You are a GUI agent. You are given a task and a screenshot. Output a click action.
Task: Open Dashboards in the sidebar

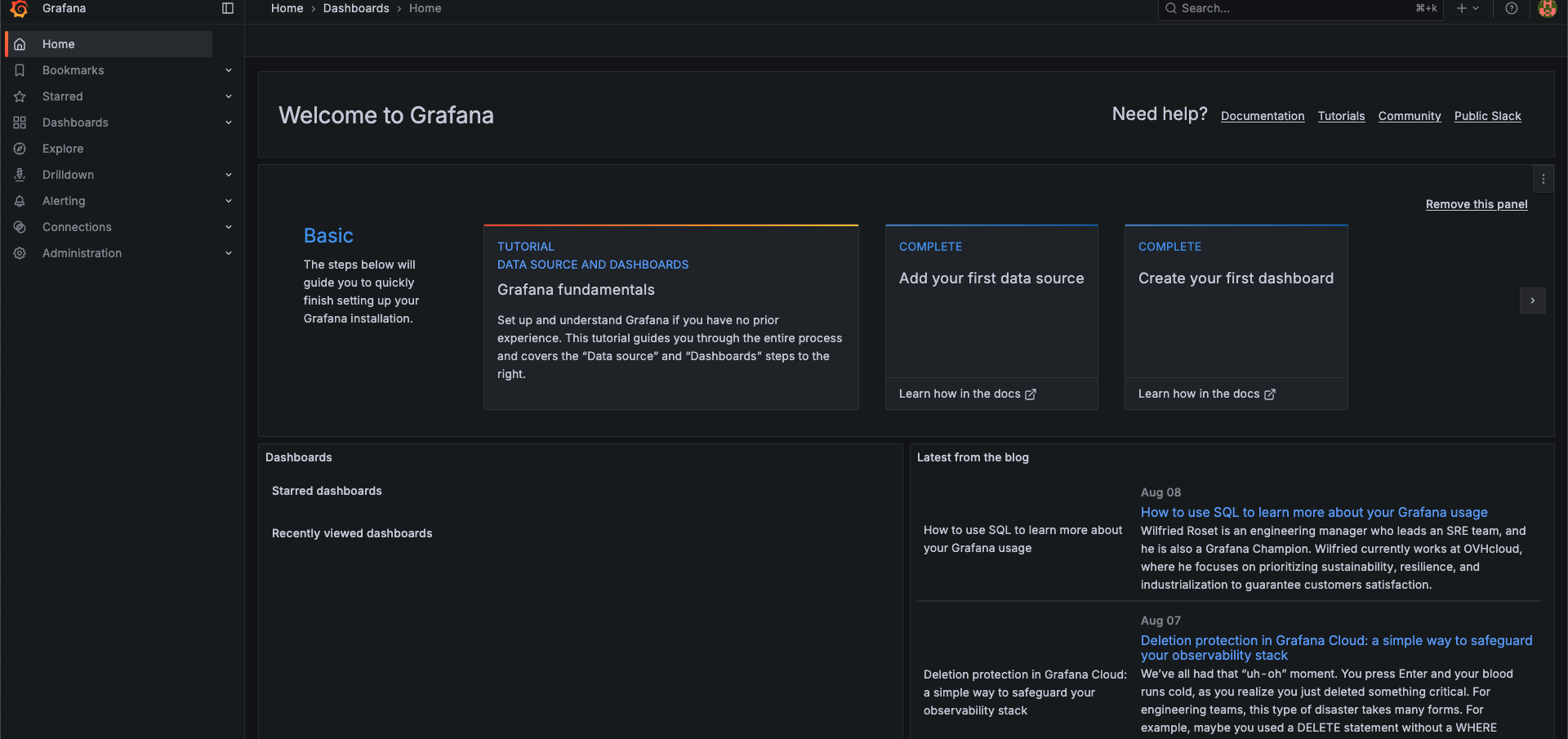point(75,122)
